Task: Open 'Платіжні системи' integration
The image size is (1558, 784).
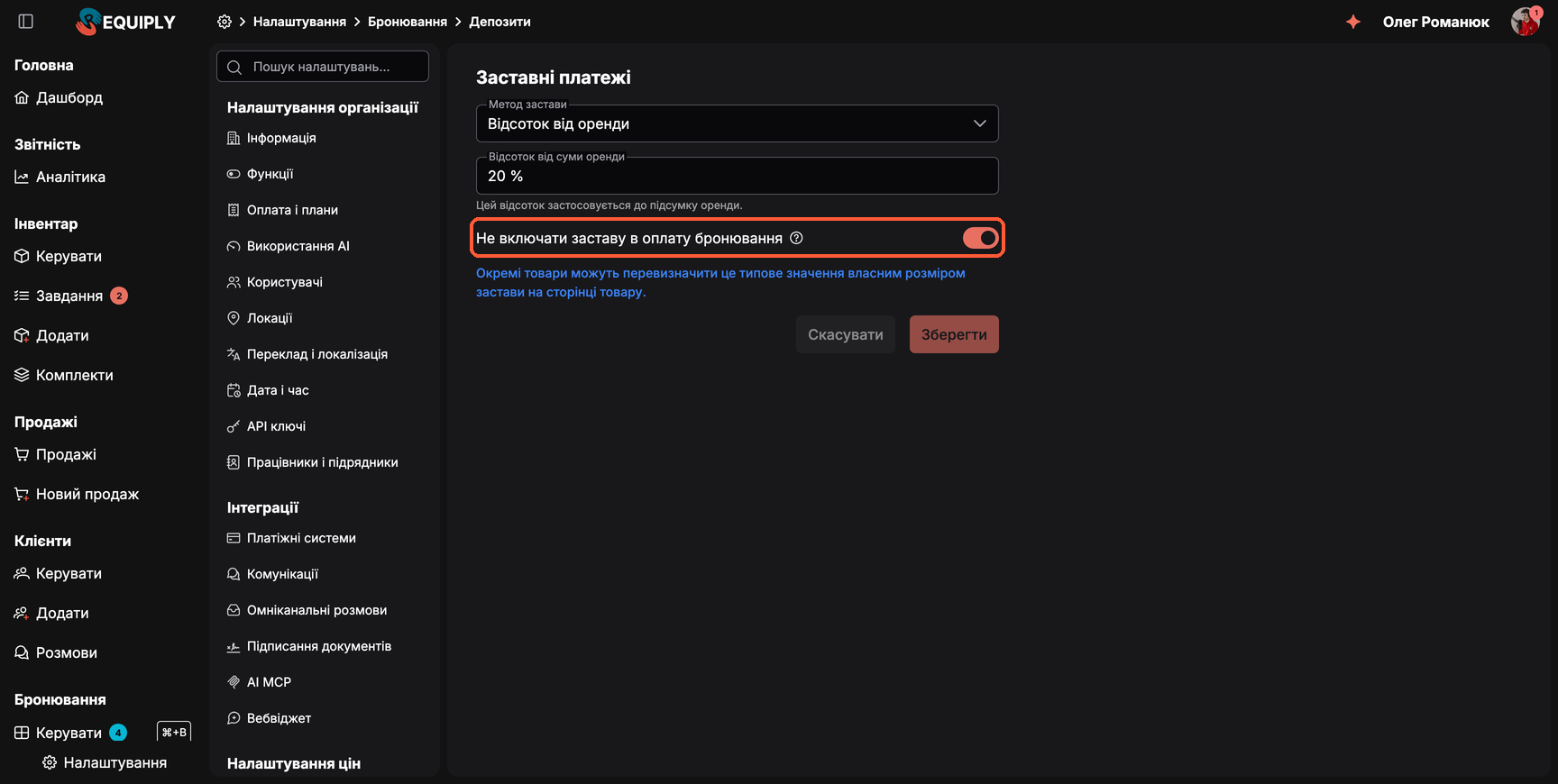Action: pyautogui.click(x=291, y=538)
